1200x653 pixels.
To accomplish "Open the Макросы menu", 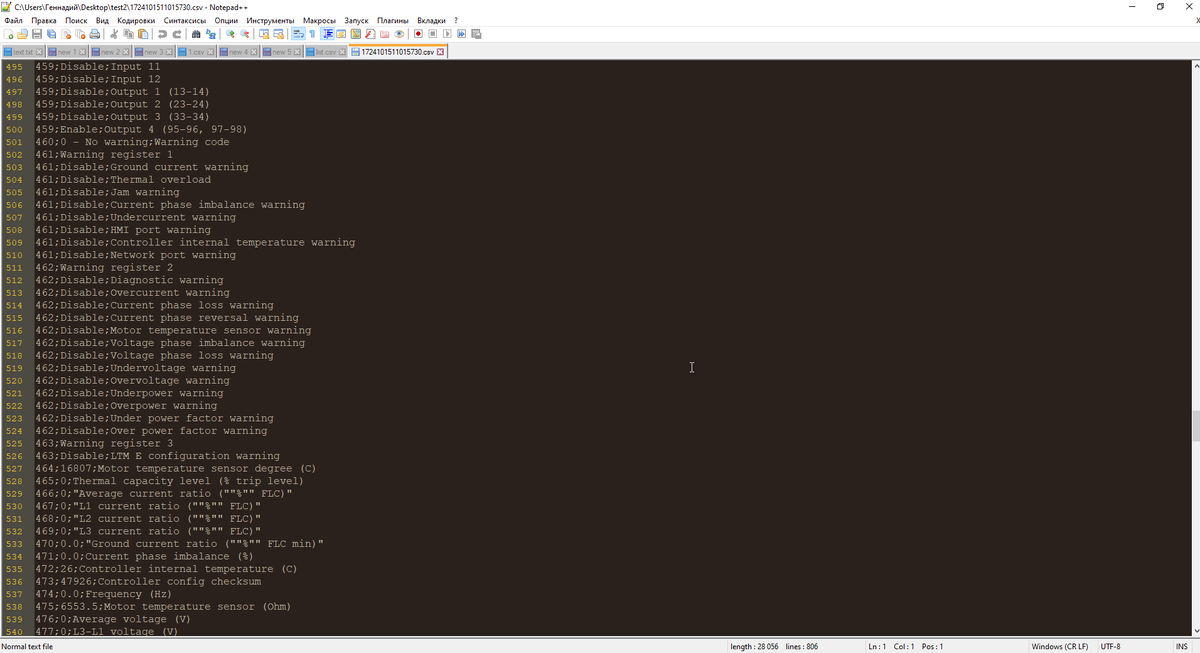I will coord(320,20).
